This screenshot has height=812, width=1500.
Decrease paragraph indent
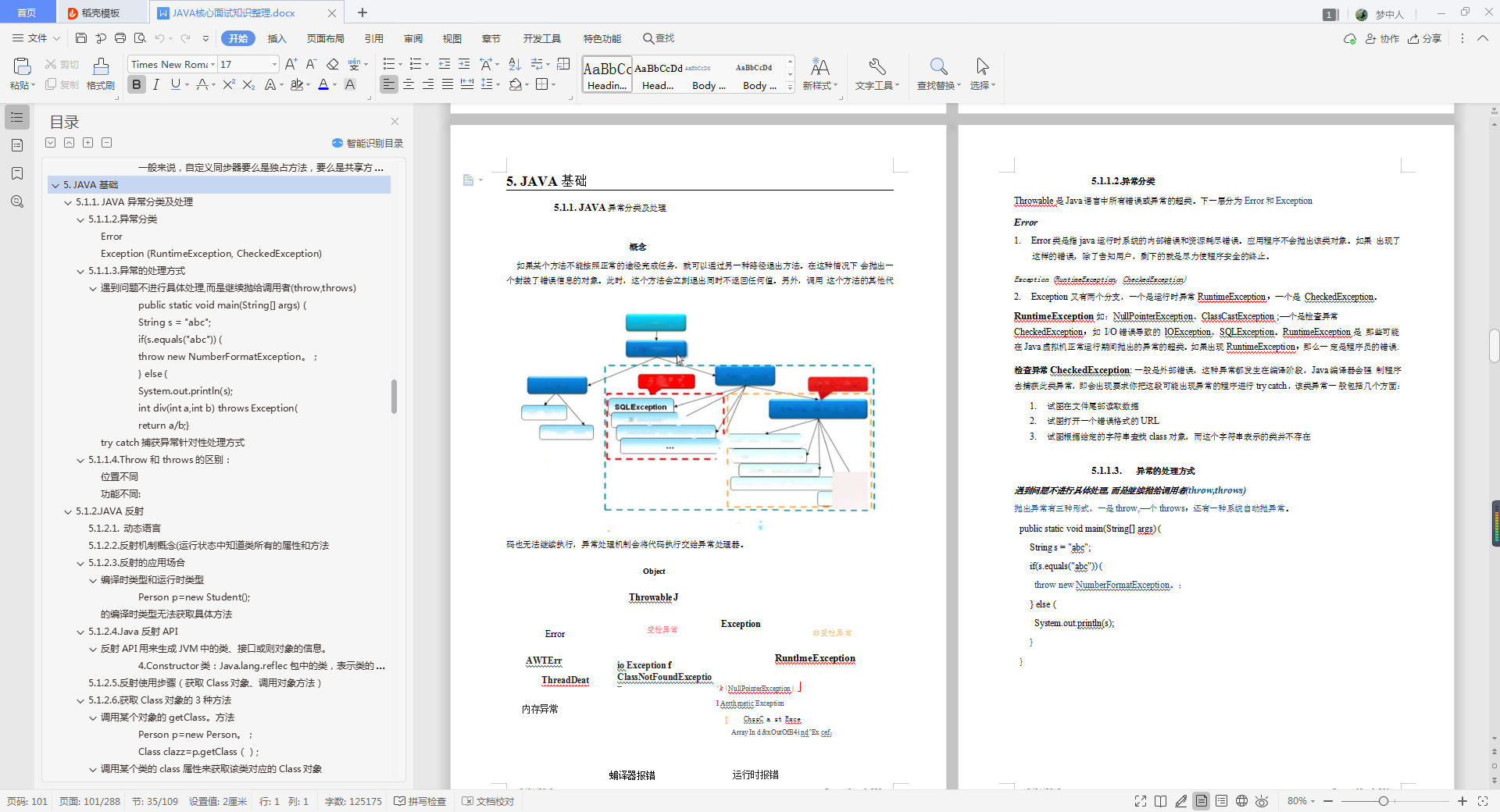[445, 64]
